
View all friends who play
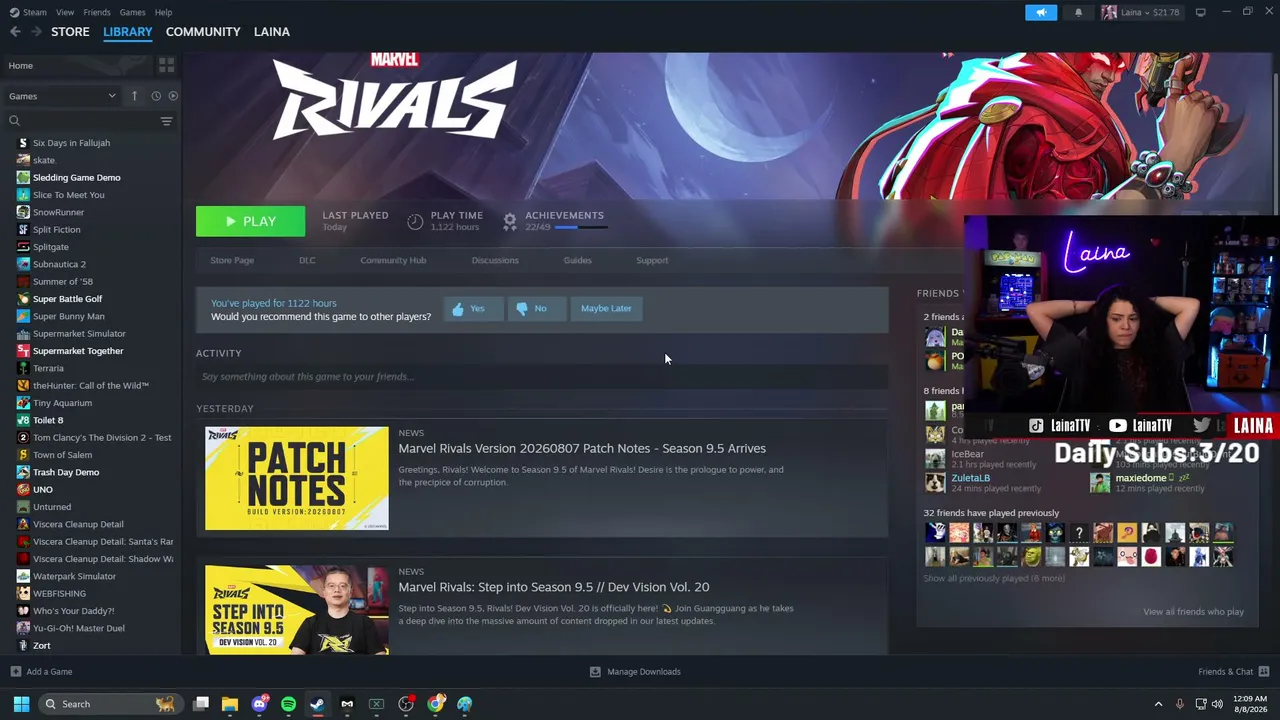tap(1193, 612)
